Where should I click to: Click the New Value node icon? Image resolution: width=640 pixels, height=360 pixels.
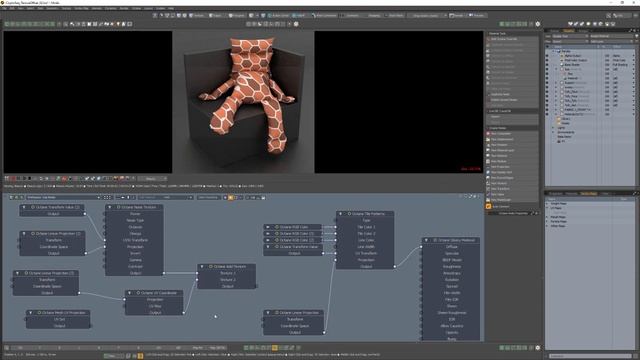click(488, 194)
